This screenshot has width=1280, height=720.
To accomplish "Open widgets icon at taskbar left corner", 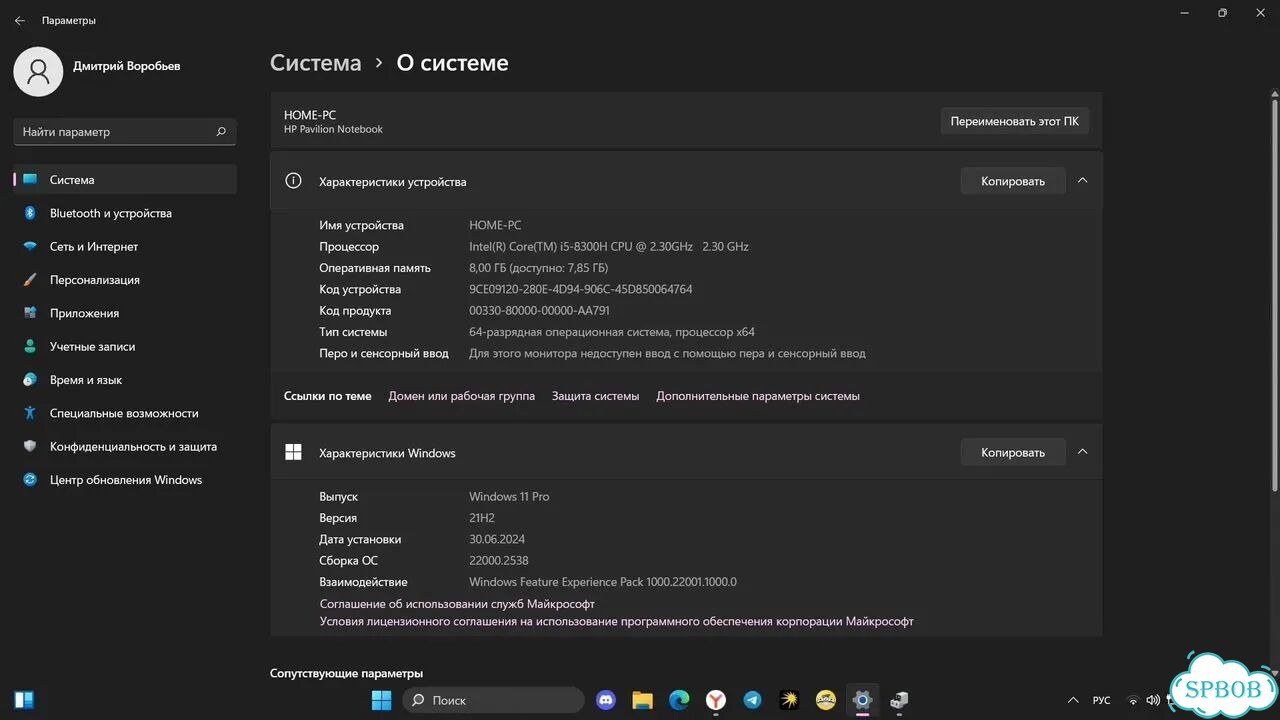I will point(24,699).
